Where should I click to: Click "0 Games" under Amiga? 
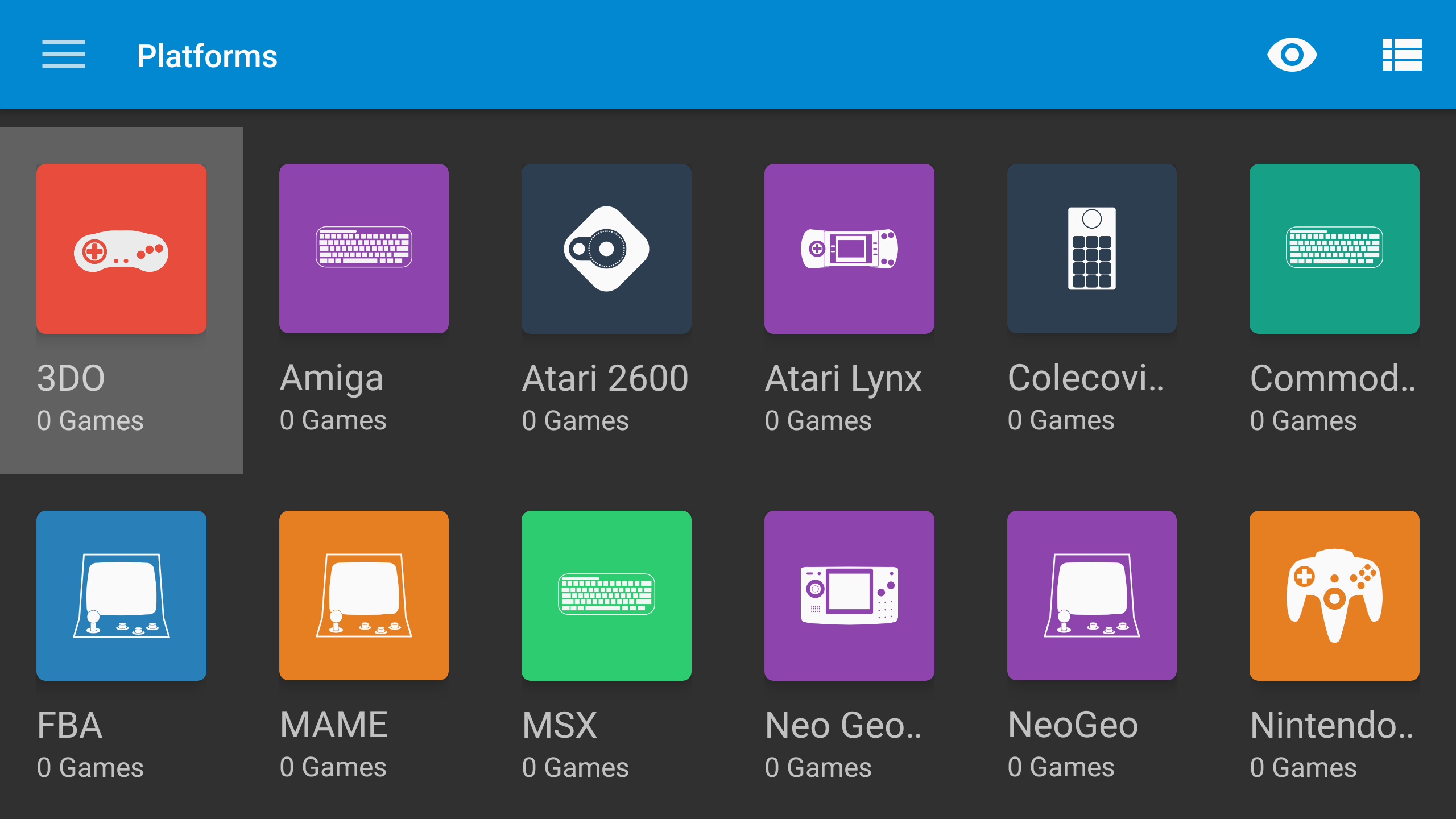coord(333,421)
